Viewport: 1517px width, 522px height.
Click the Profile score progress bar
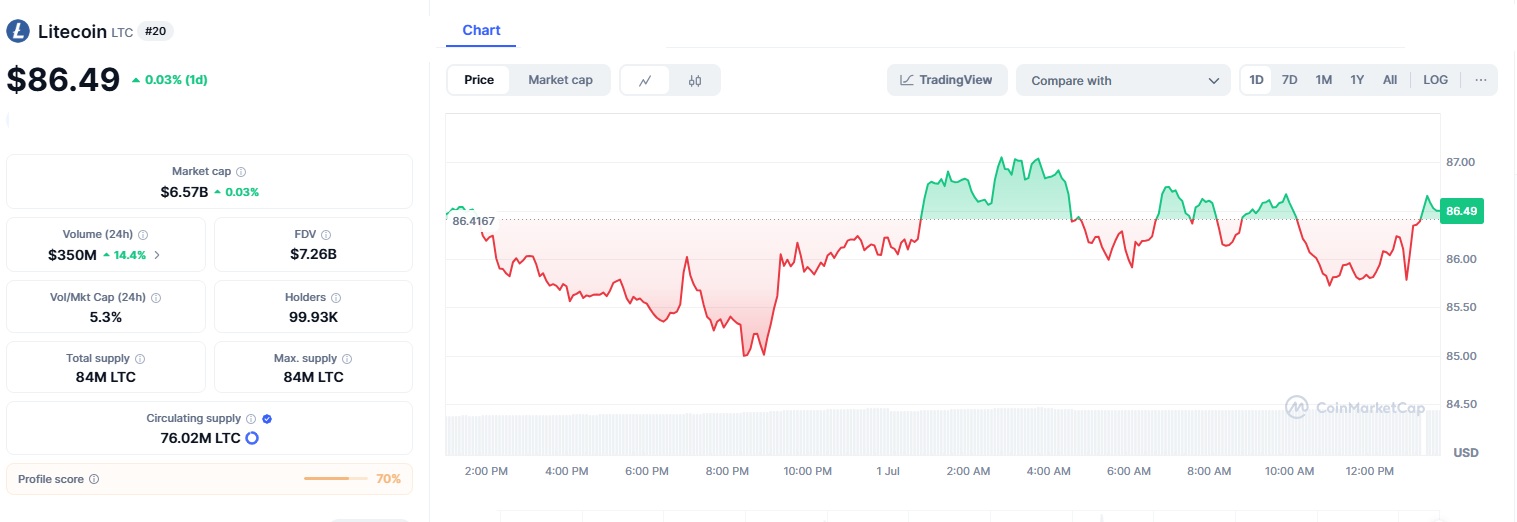pyautogui.click(x=335, y=479)
